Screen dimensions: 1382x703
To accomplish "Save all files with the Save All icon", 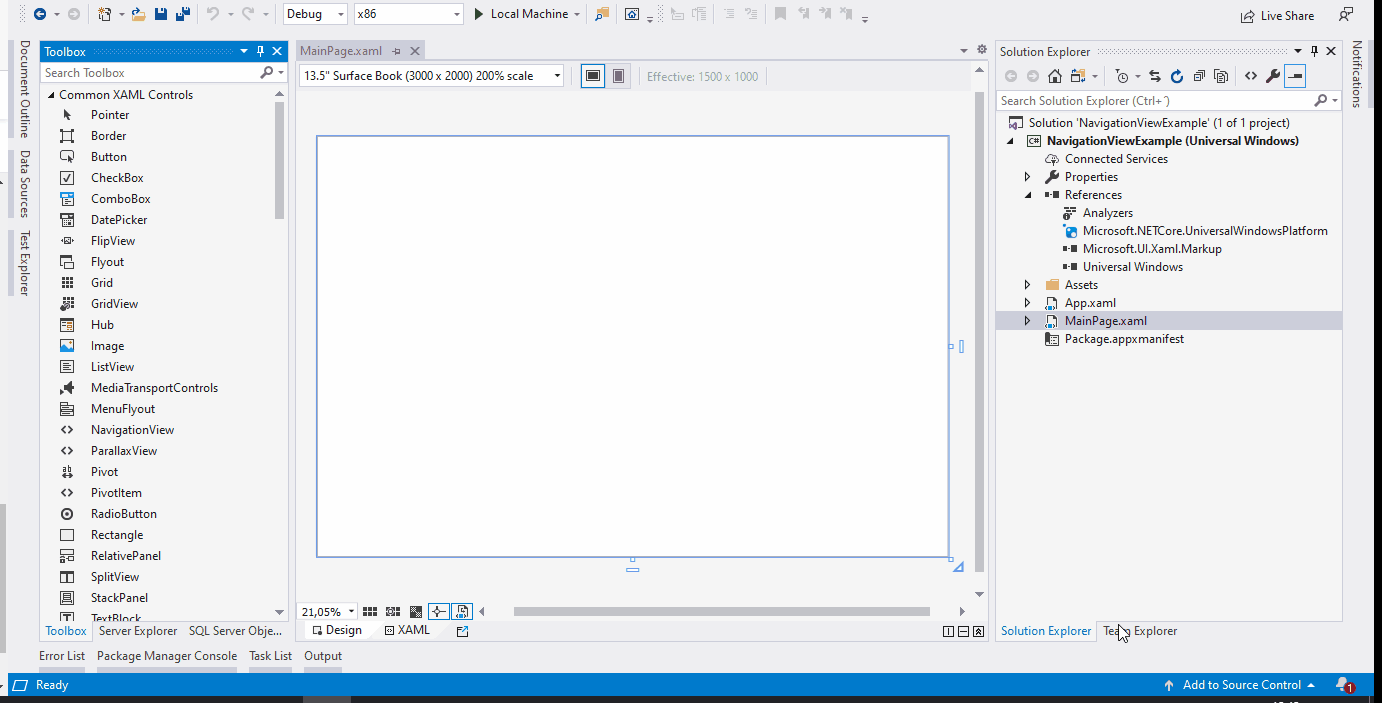I will tap(182, 13).
